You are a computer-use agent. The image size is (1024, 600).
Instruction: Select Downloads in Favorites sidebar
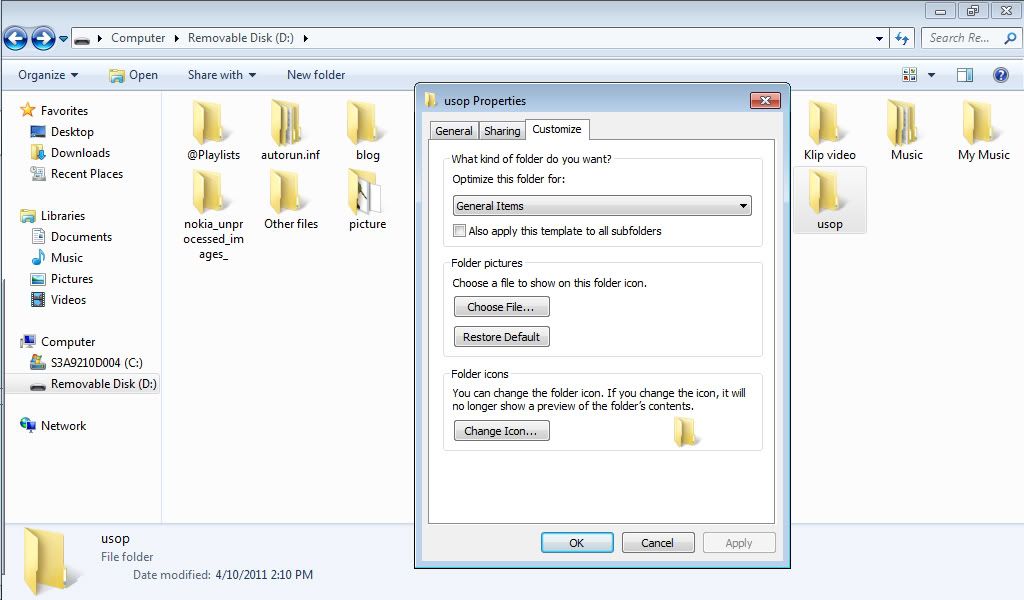click(80, 153)
